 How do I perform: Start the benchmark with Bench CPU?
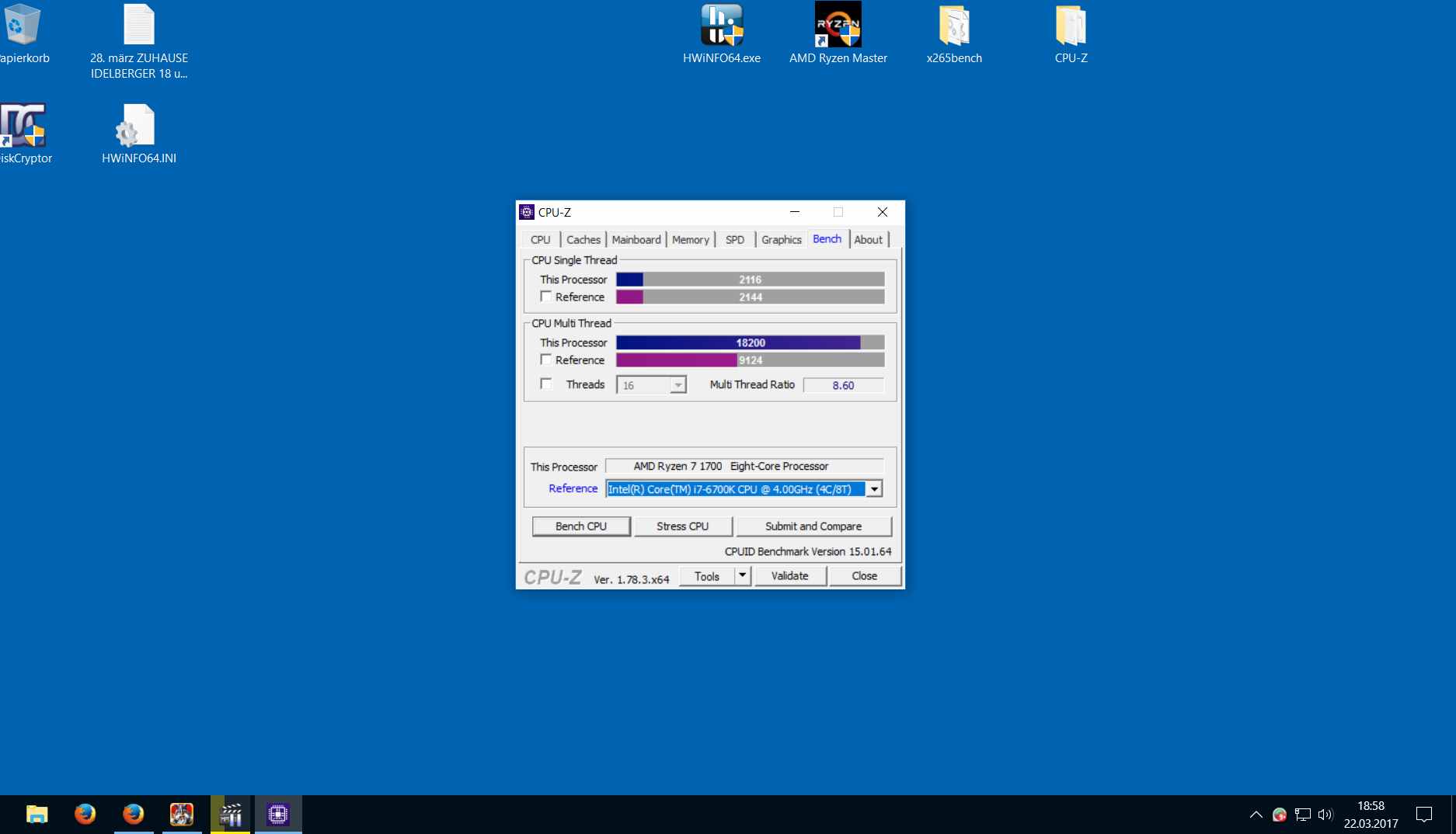coord(581,526)
